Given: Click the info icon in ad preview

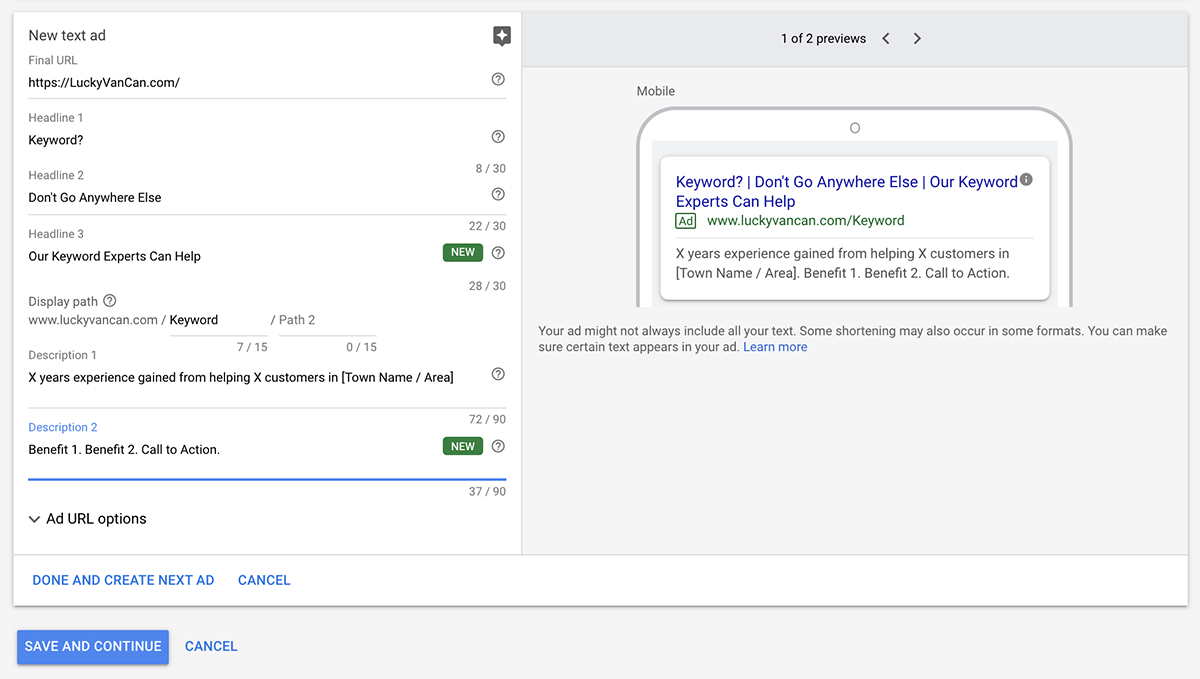Looking at the screenshot, I should click(1026, 180).
